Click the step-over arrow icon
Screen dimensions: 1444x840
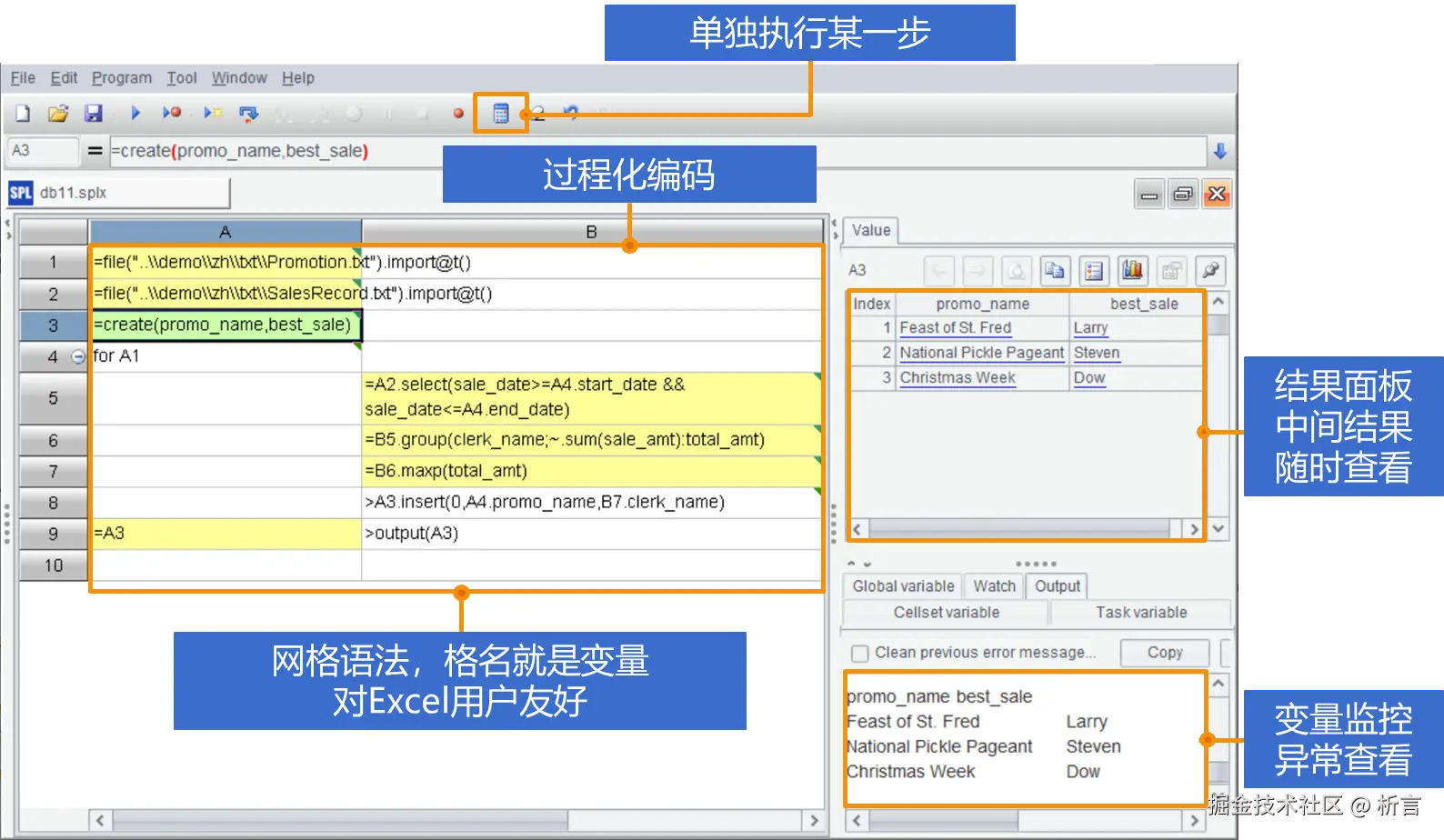[x=248, y=114]
